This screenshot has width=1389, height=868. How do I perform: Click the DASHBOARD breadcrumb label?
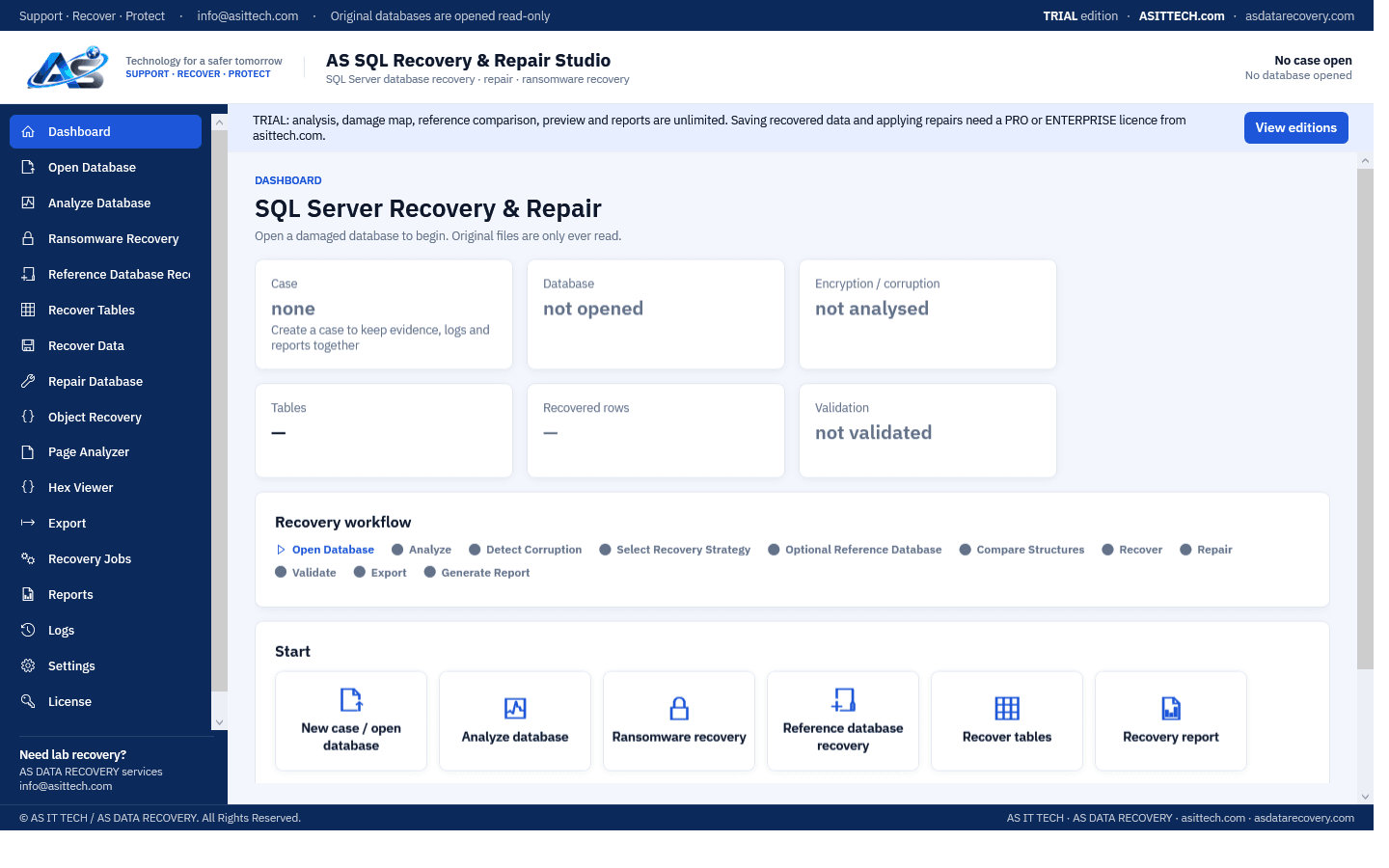[288, 180]
